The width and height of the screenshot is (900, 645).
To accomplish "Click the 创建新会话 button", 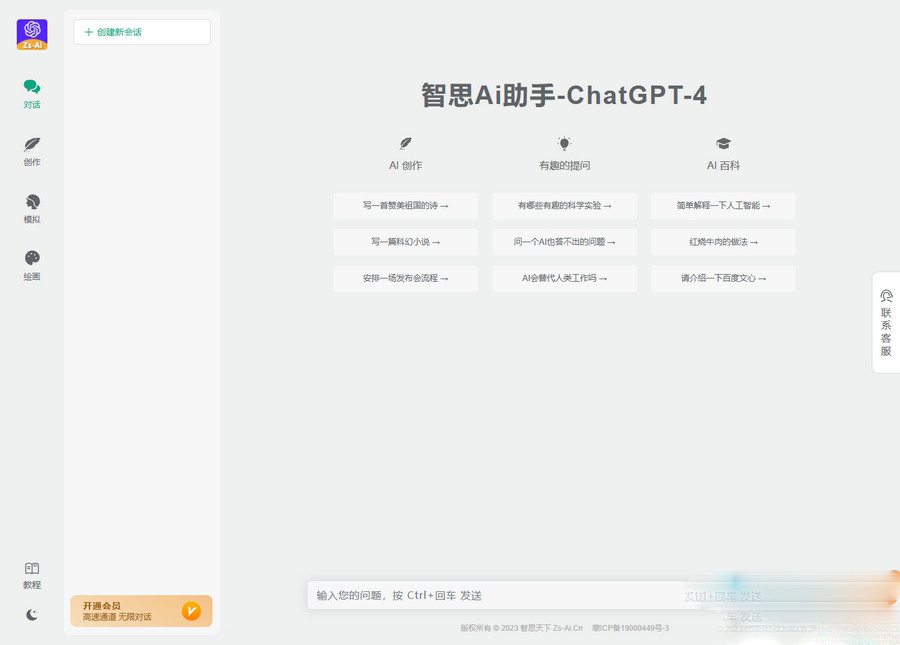I will coord(142,32).
